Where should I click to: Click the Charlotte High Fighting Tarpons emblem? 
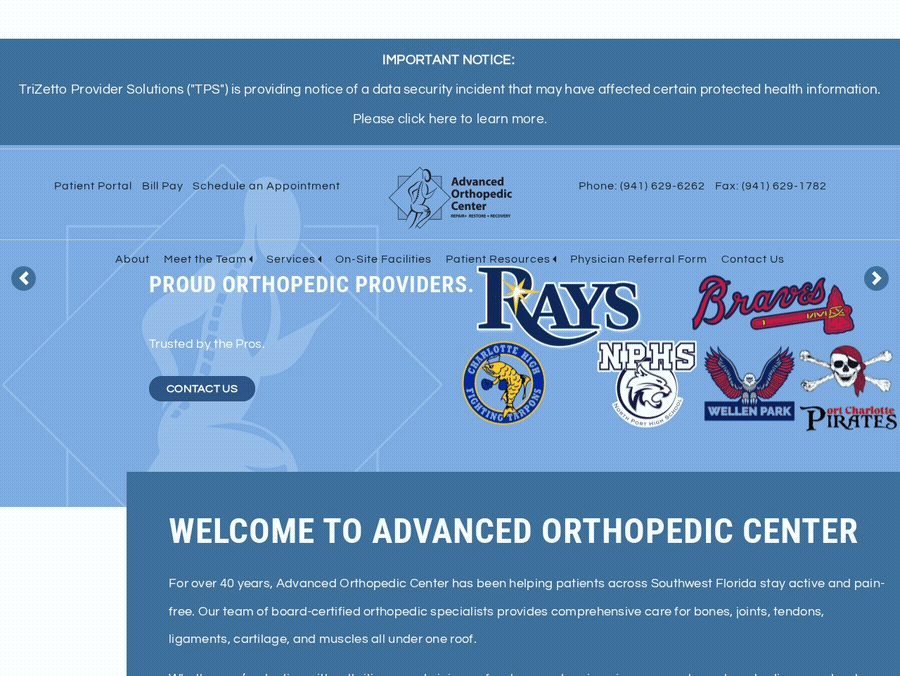504,383
